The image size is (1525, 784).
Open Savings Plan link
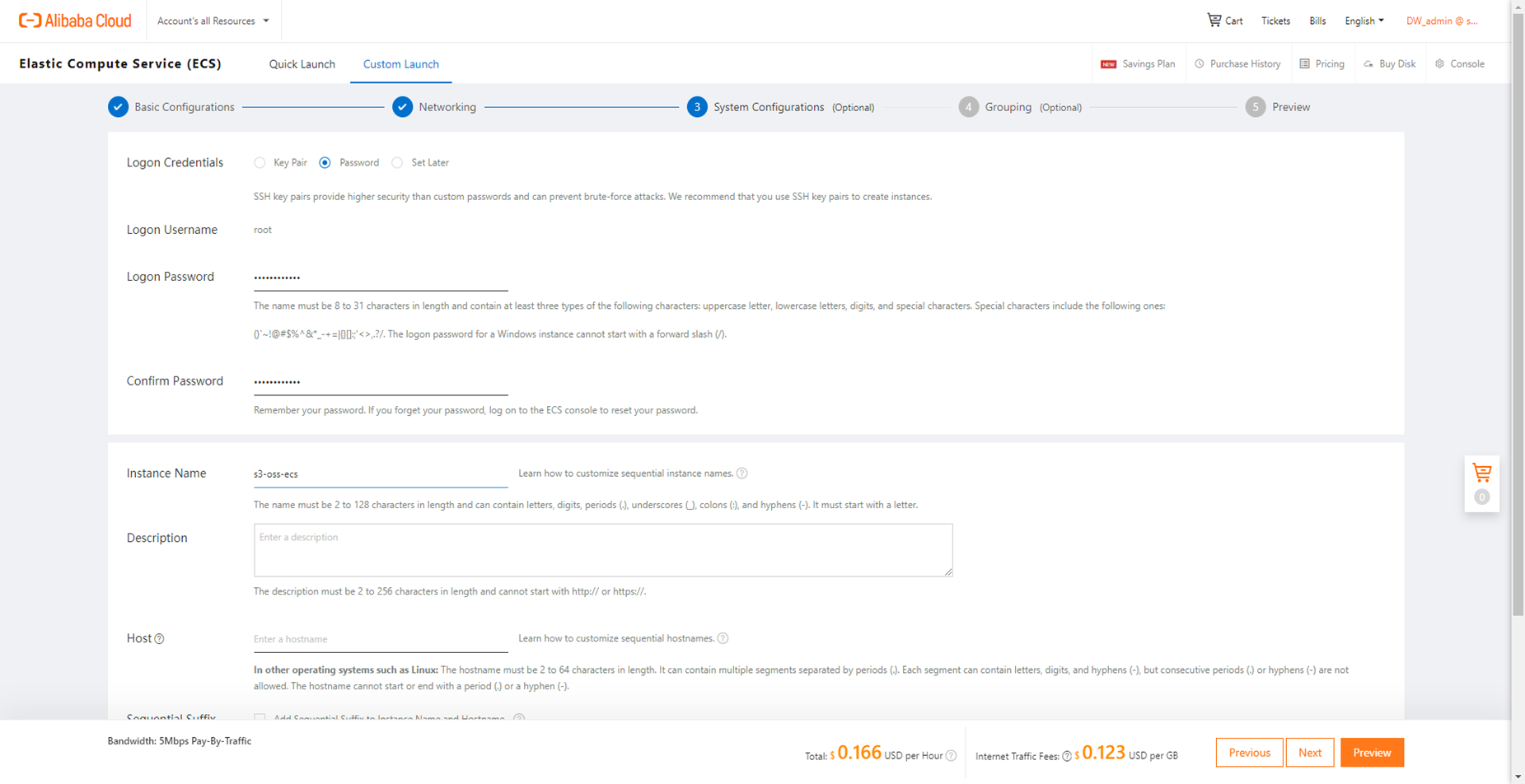pyautogui.click(x=1148, y=64)
